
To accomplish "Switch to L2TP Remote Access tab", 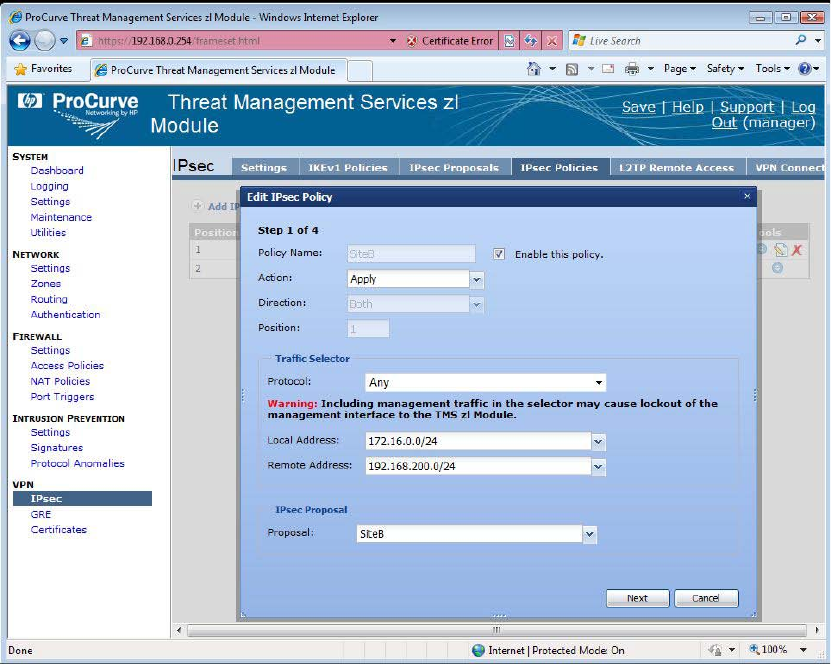I will [x=677, y=167].
